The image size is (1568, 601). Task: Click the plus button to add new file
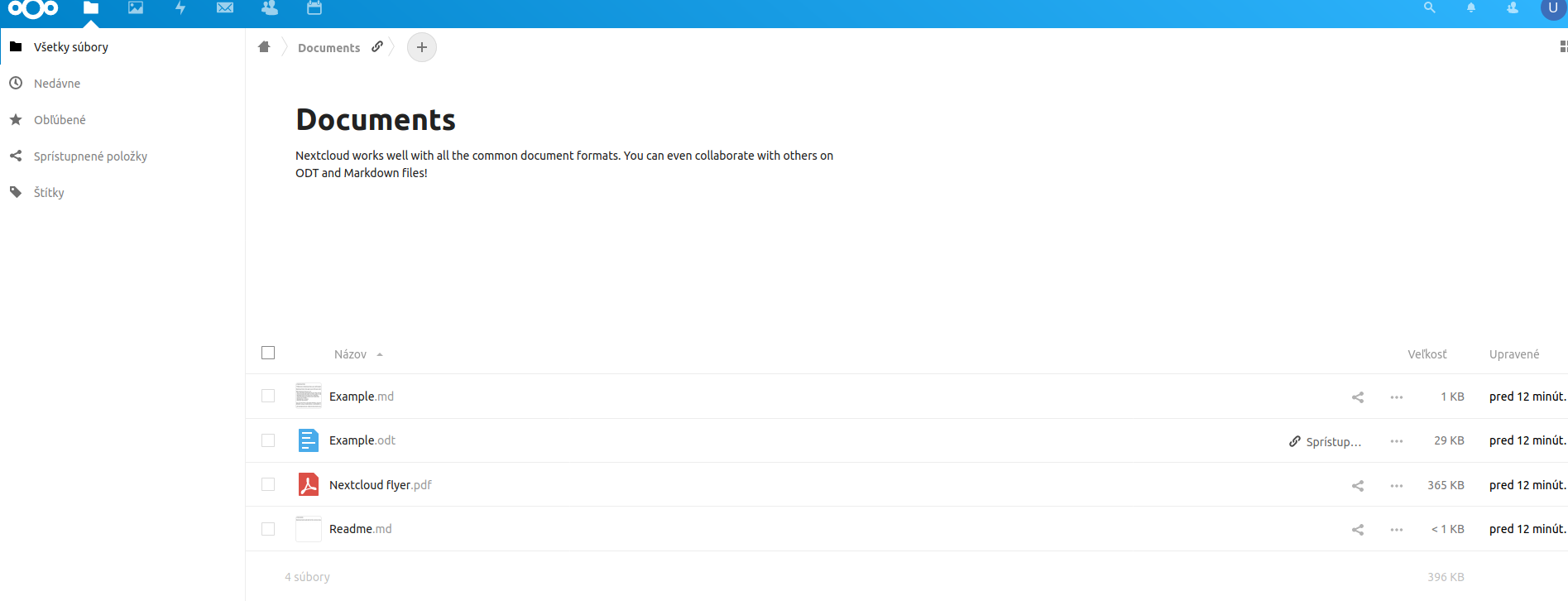coord(422,47)
